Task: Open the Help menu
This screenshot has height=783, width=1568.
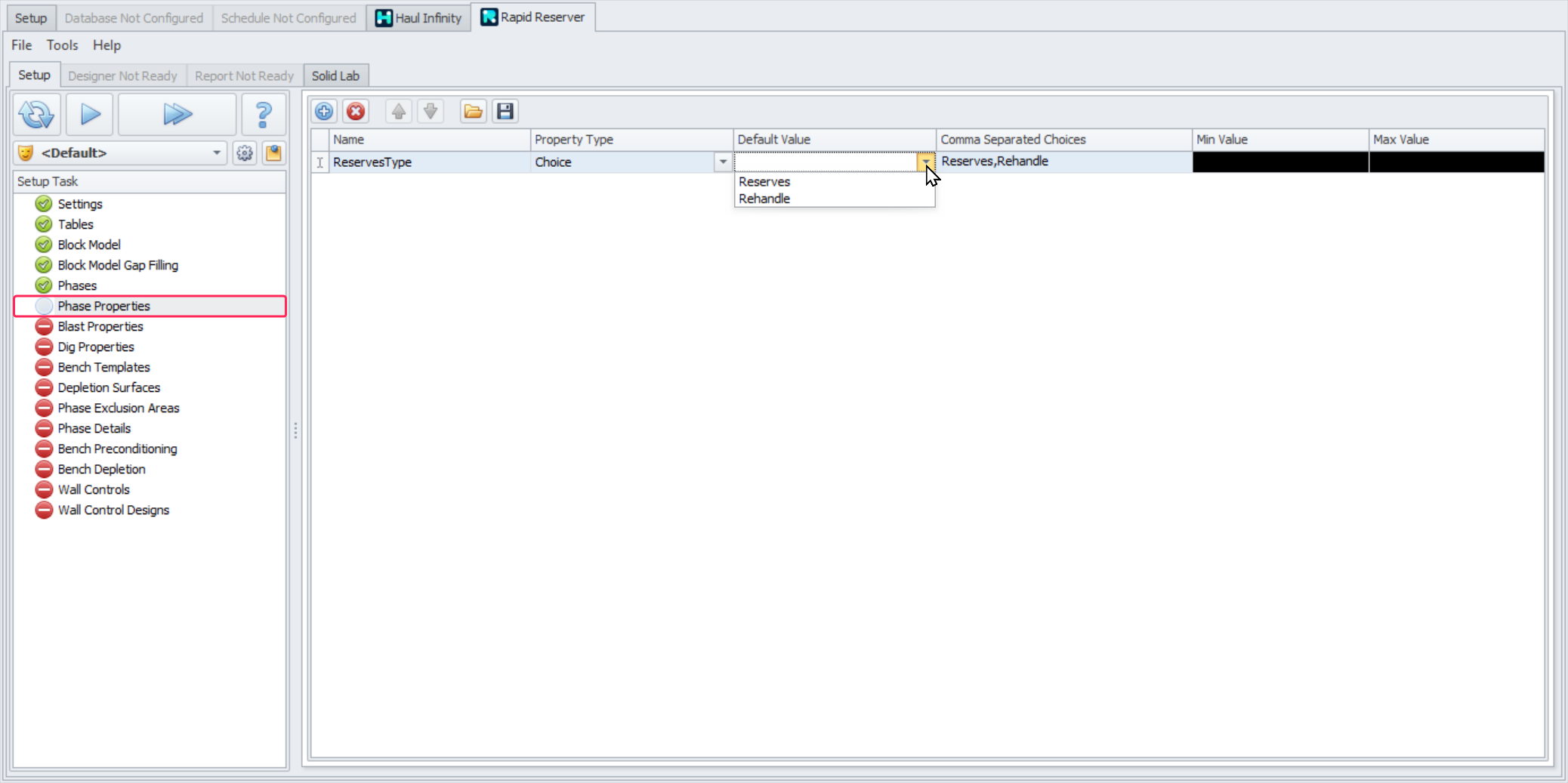Action: [x=107, y=45]
